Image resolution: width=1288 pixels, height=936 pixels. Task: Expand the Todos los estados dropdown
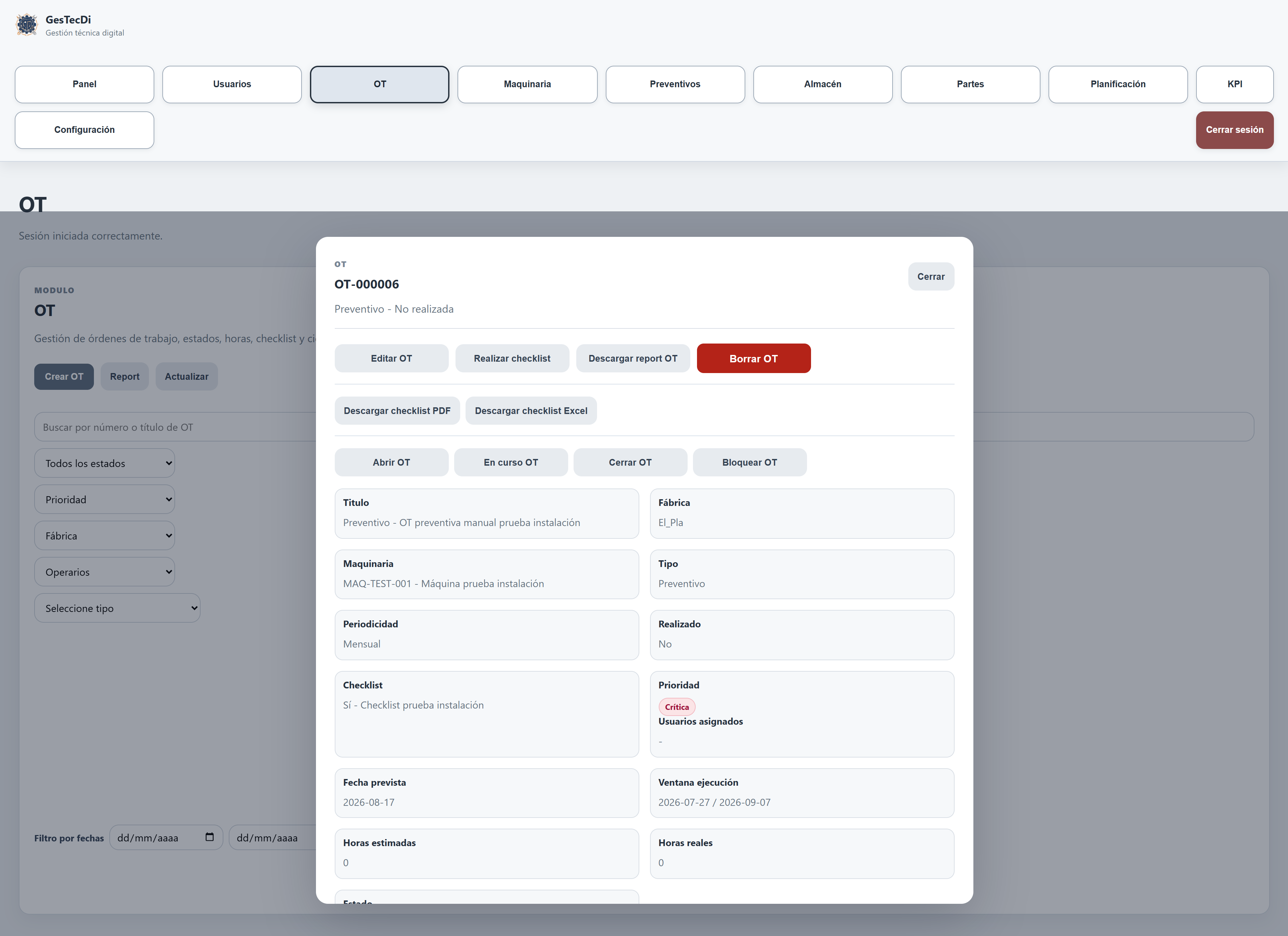pos(105,463)
